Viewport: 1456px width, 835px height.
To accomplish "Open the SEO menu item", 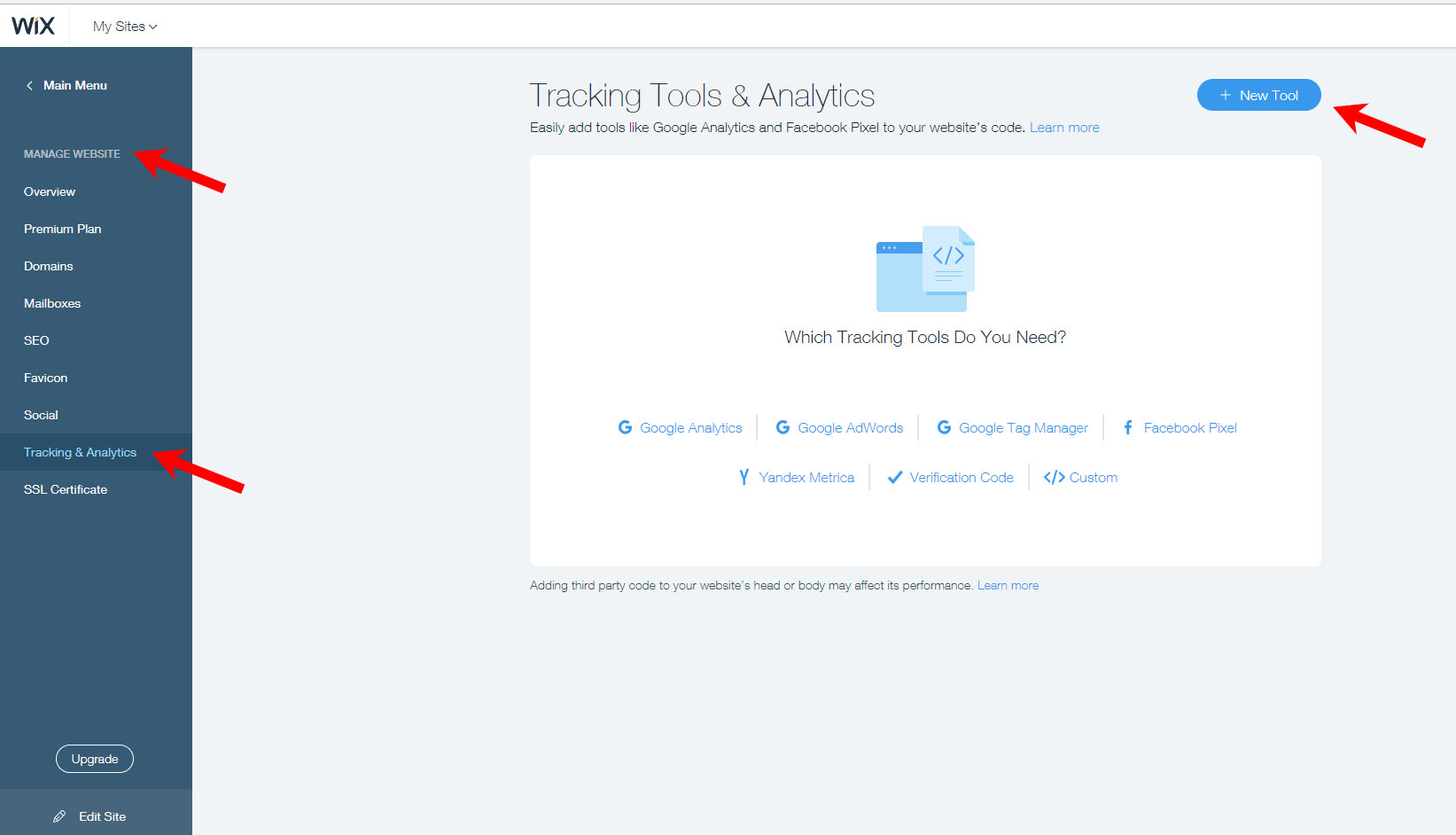I will pyautogui.click(x=36, y=340).
